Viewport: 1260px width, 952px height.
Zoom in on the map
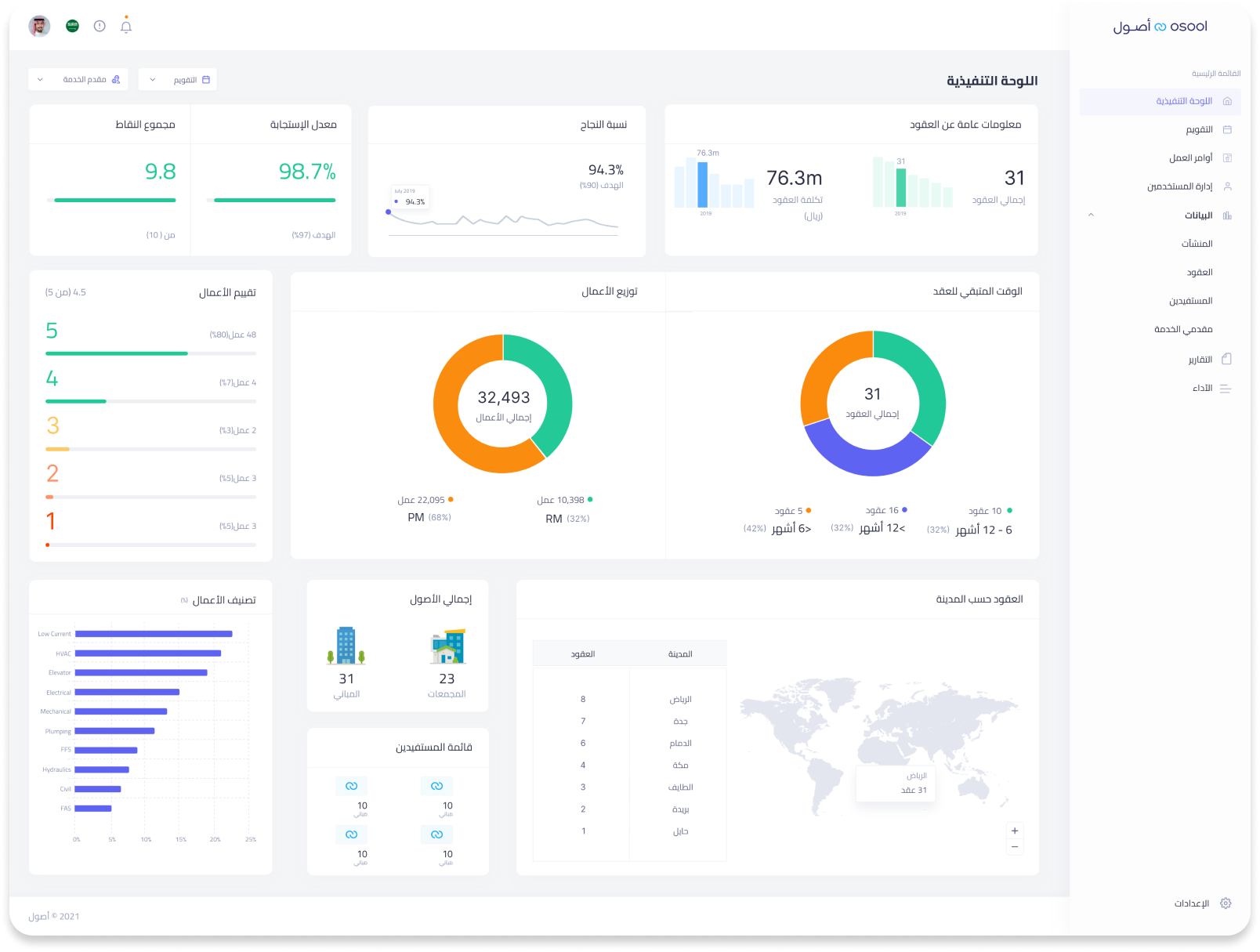(x=1015, y=831)
